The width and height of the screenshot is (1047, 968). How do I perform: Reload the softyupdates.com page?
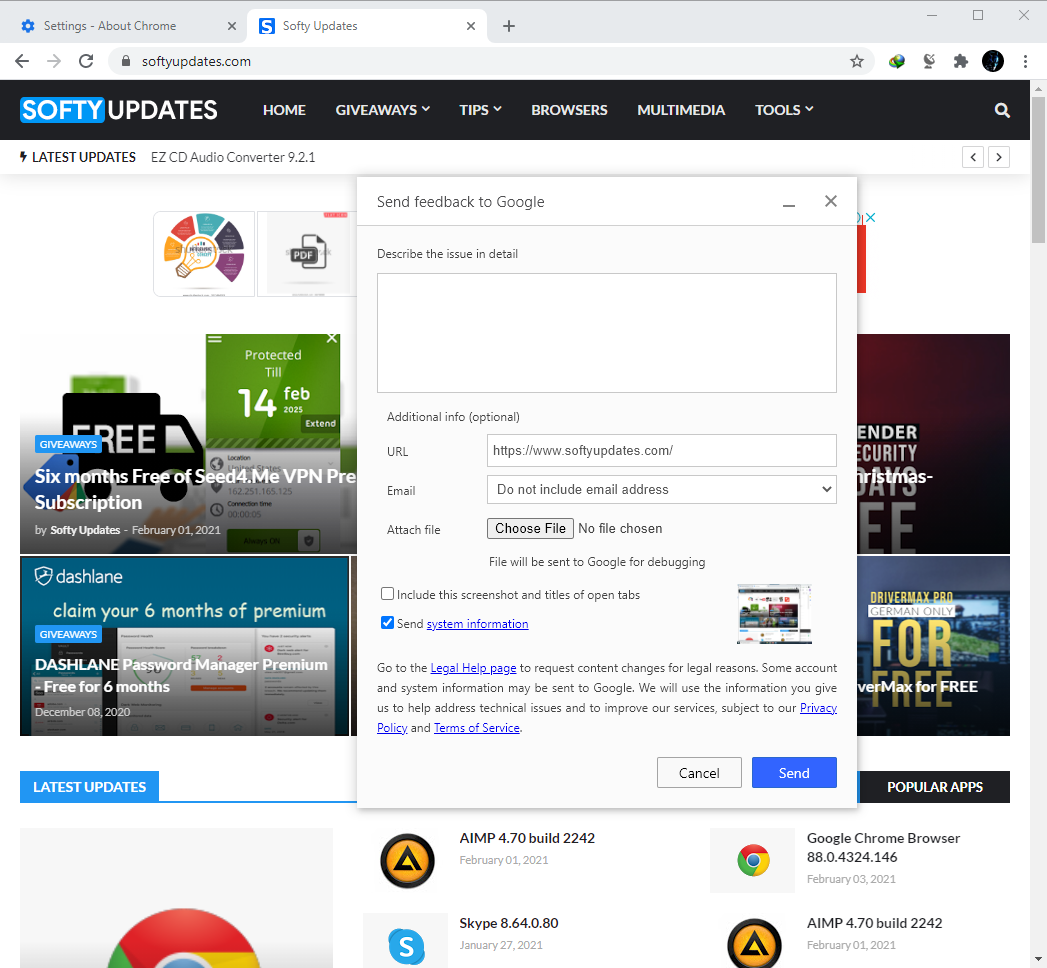coord(86,61)
